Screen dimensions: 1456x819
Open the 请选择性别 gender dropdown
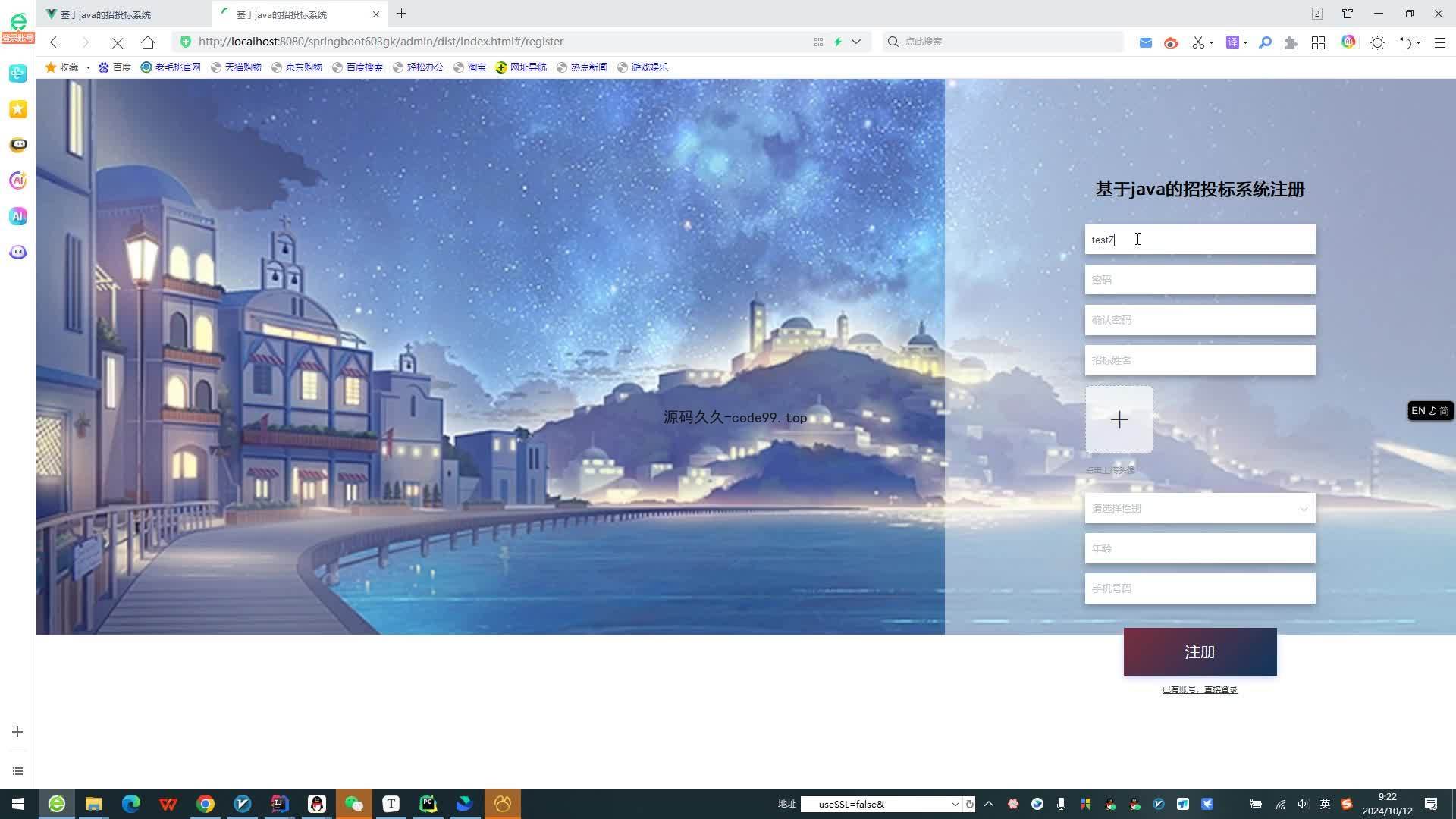(x=1200, y=508)
